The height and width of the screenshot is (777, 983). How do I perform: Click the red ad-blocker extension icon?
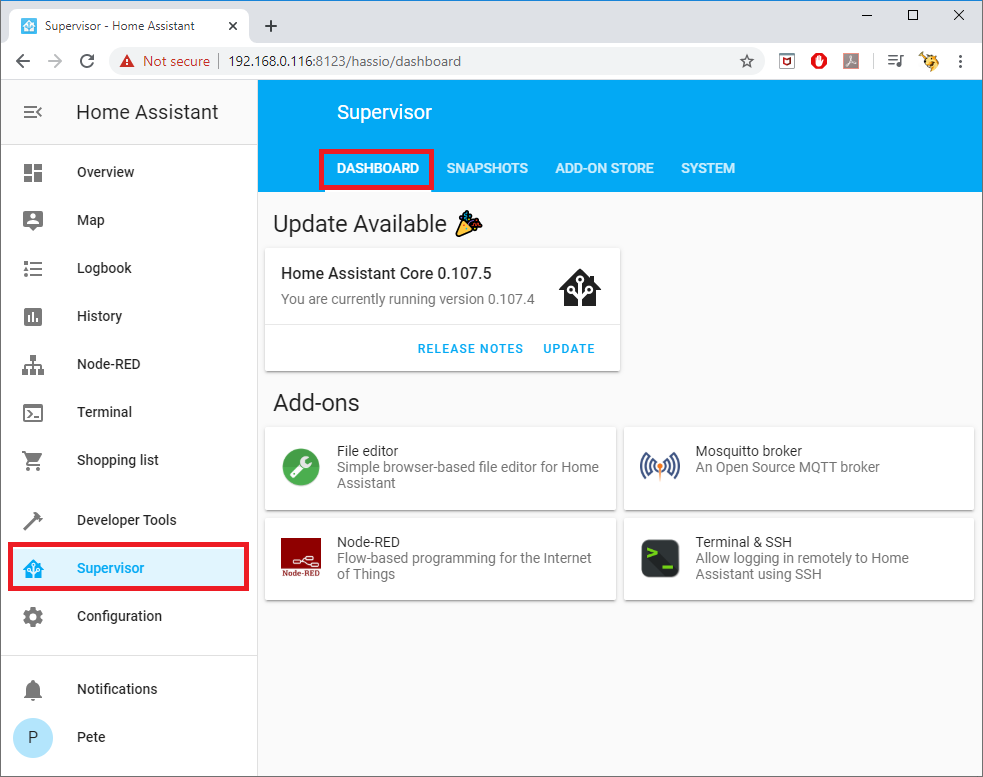[x=819, y=61]
